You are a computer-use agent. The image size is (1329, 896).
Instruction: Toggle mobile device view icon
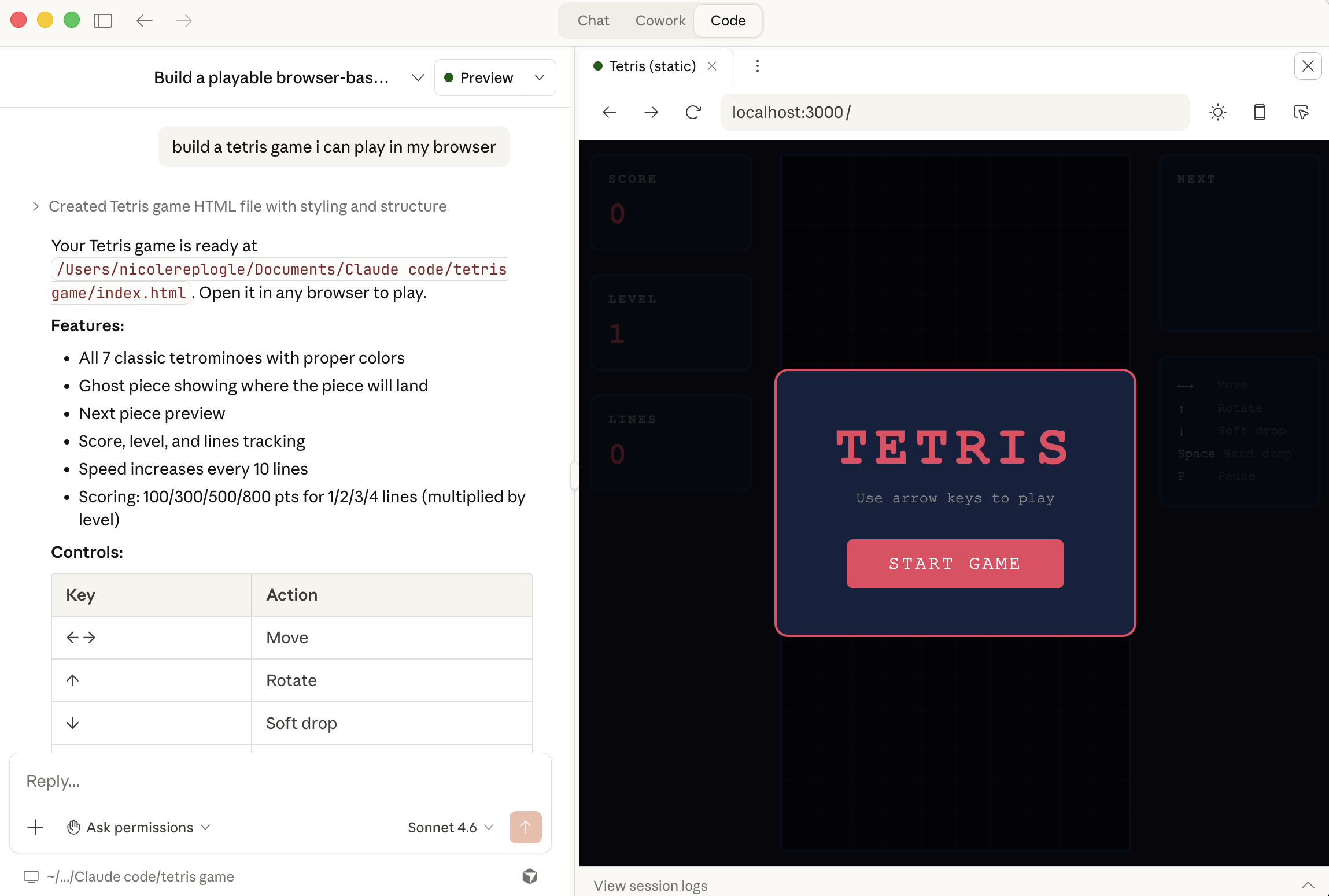[x=1259, y=112]
